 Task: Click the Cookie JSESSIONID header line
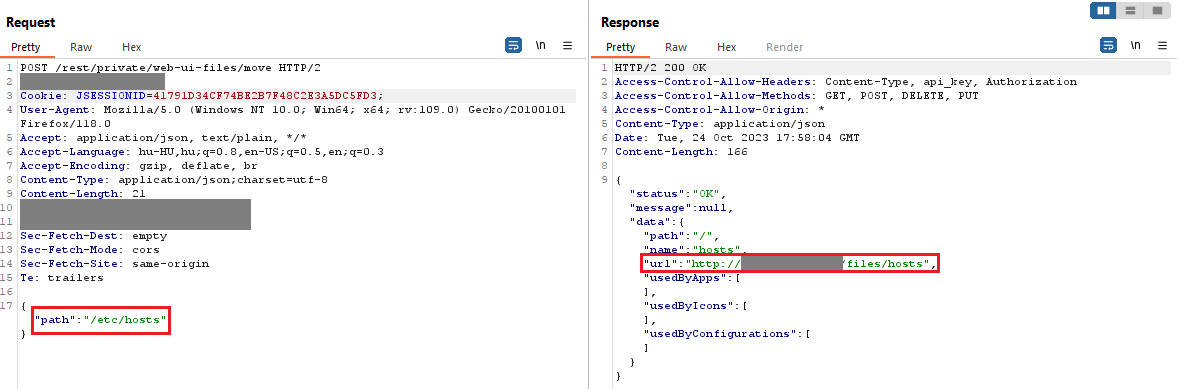click(x=202, y=96)
